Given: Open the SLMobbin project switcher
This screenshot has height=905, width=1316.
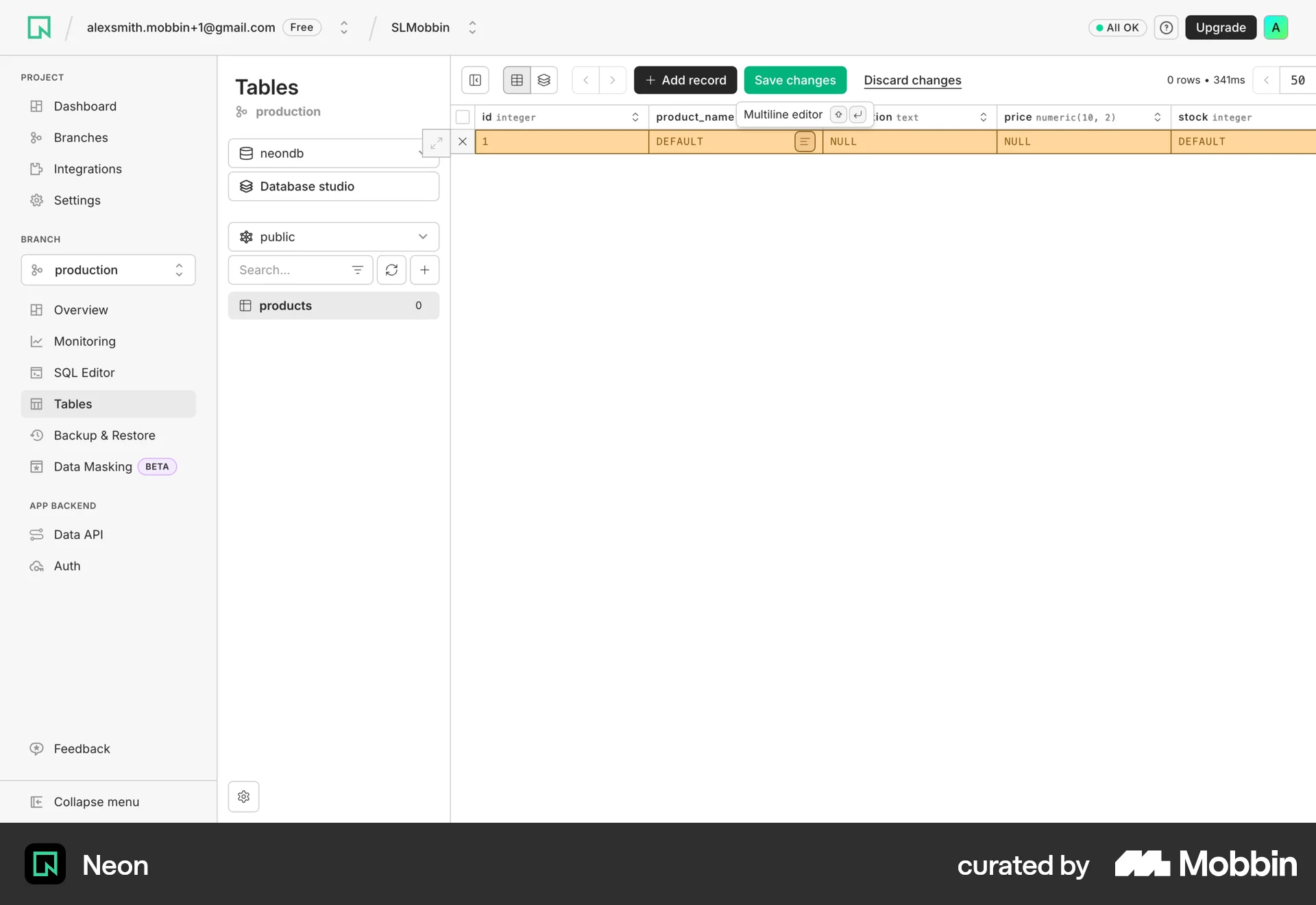Looking at the screenshot, I should 472,27.
